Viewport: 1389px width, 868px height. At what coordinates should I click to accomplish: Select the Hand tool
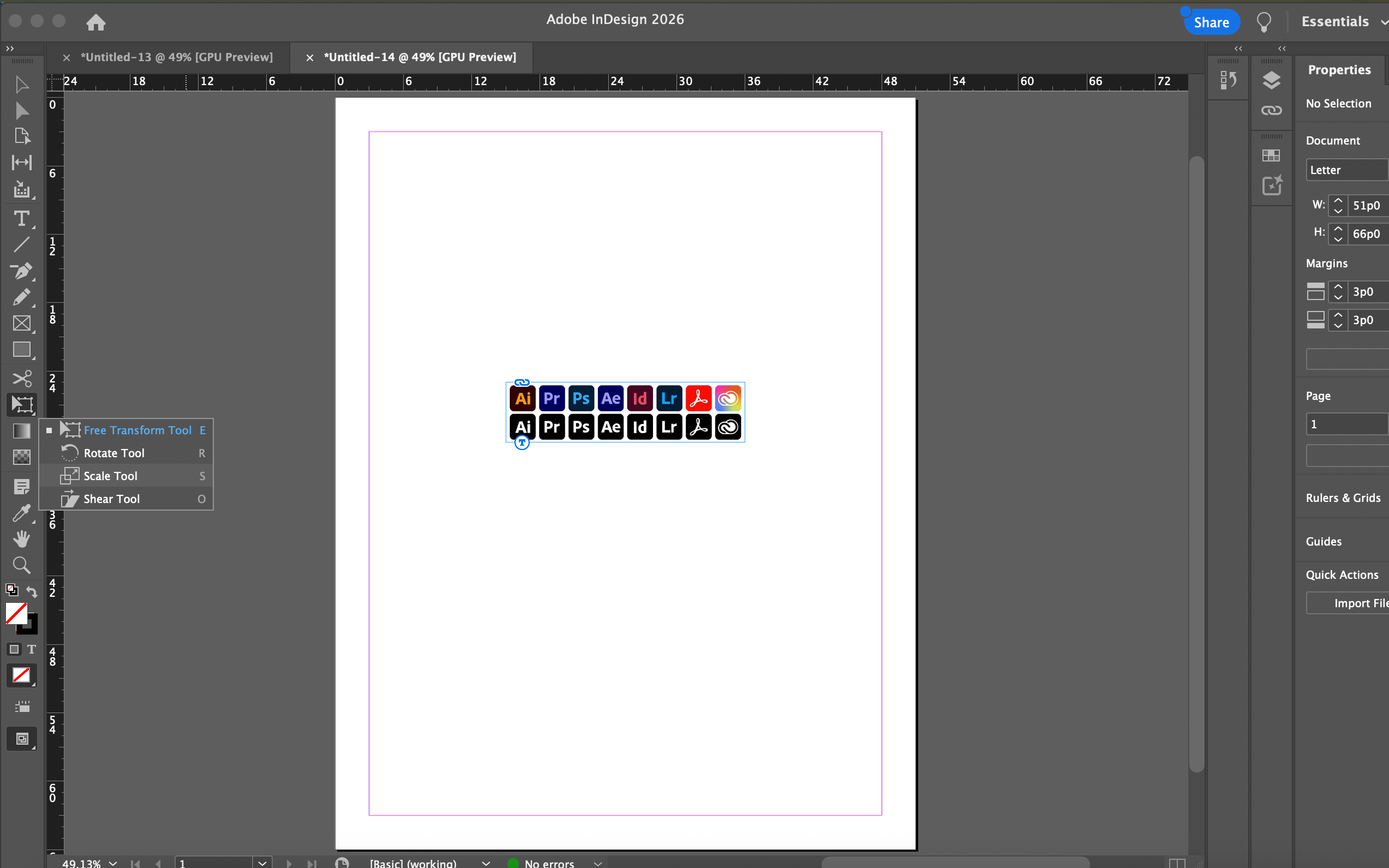coord(21,539)
